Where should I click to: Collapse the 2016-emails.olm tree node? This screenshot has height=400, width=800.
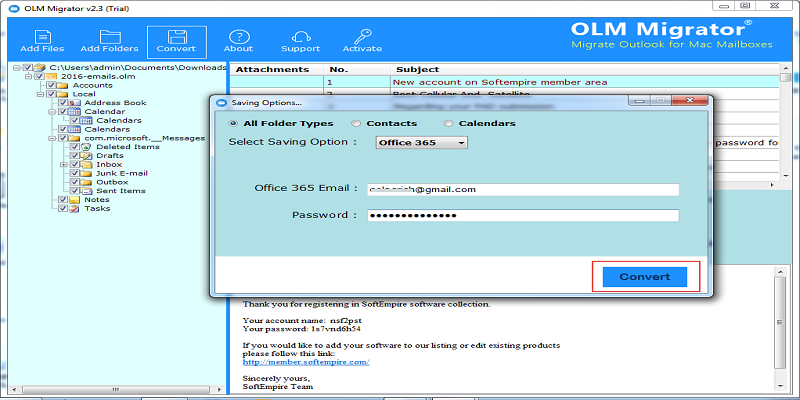29,76
